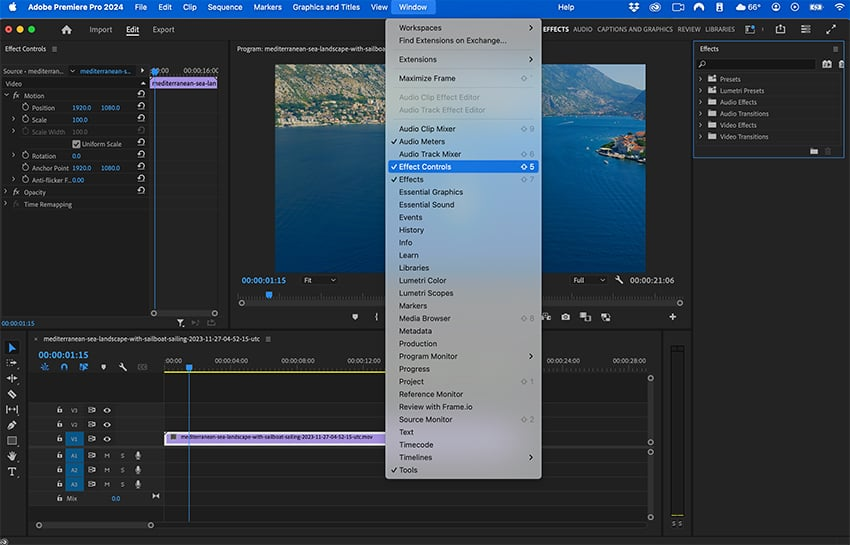Click the Libraries workspace label

(x=720, y=29)
